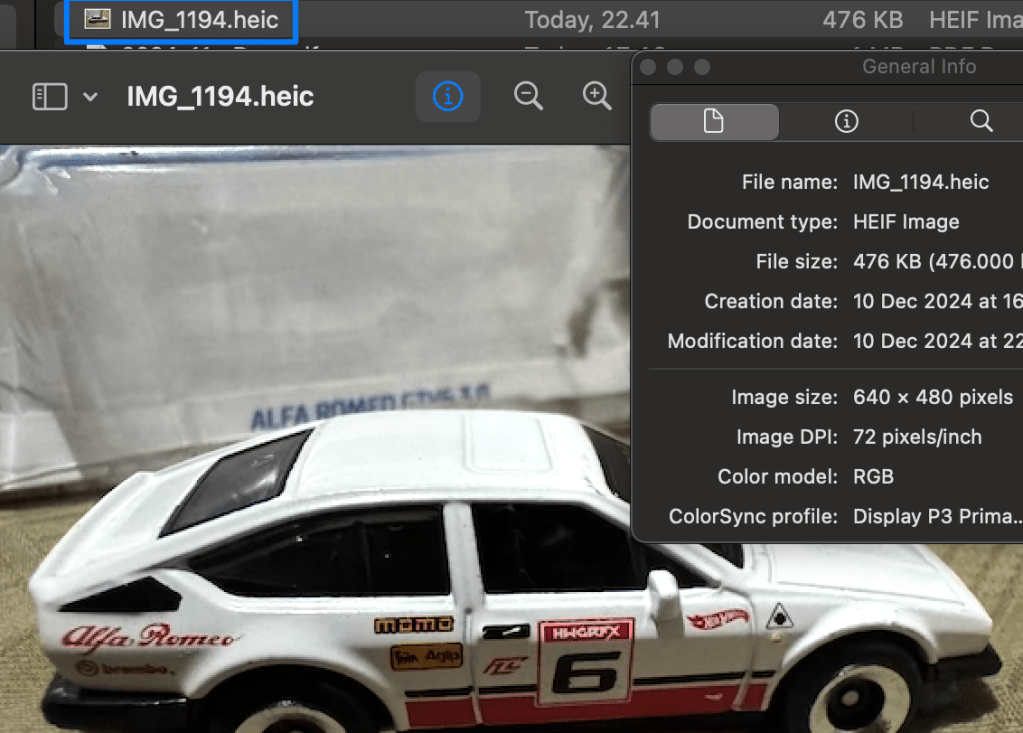Open the Keywords magnifier tab in the inspector
1023x733 pixels.
[x=981, y=122]
